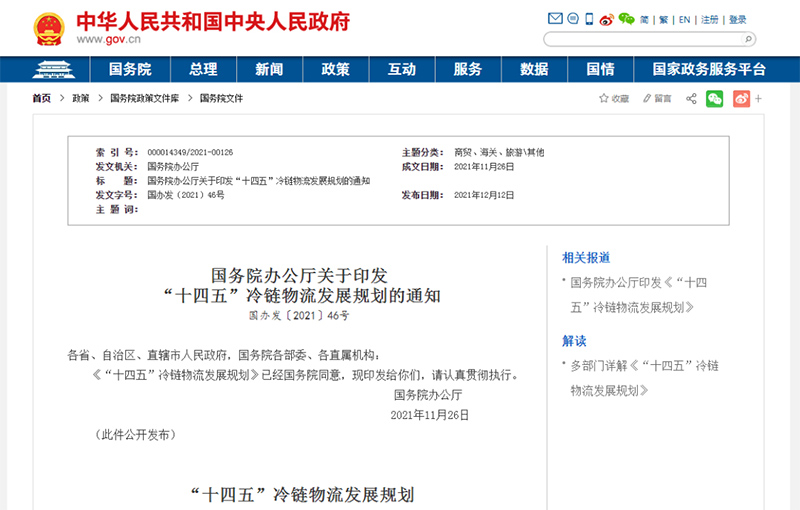
Task: Open the mobile phone icon
Action: point(589,19)
